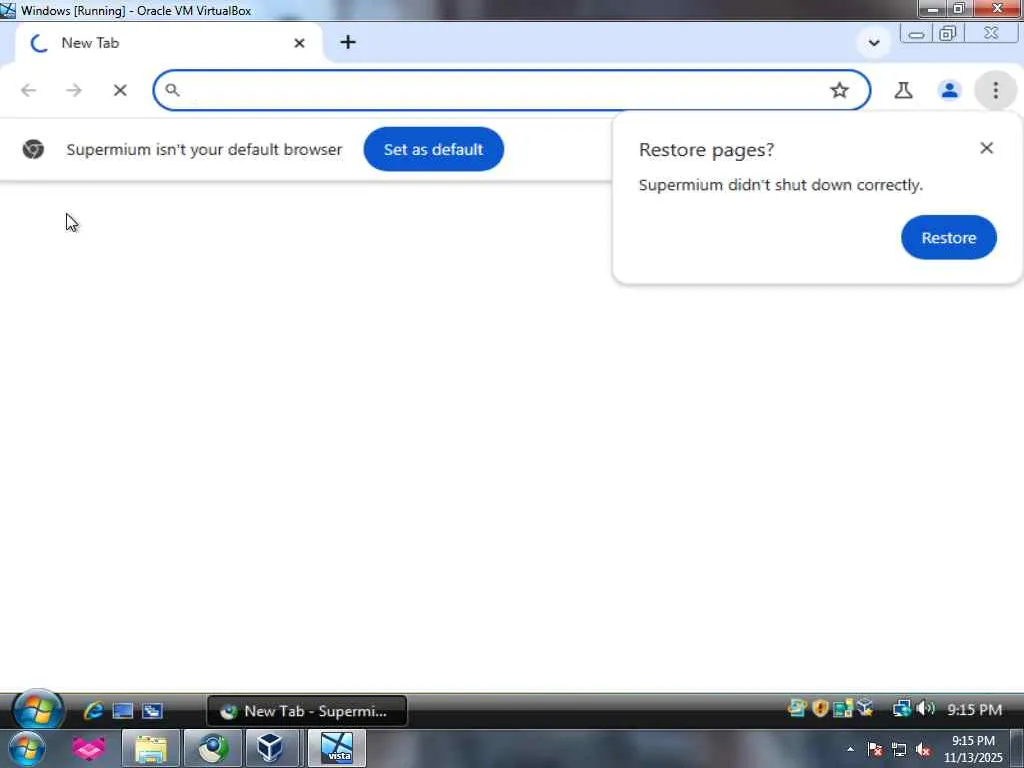Select the New Tab tab
This screenshot has width=1024, height=768.
point(168,43)
